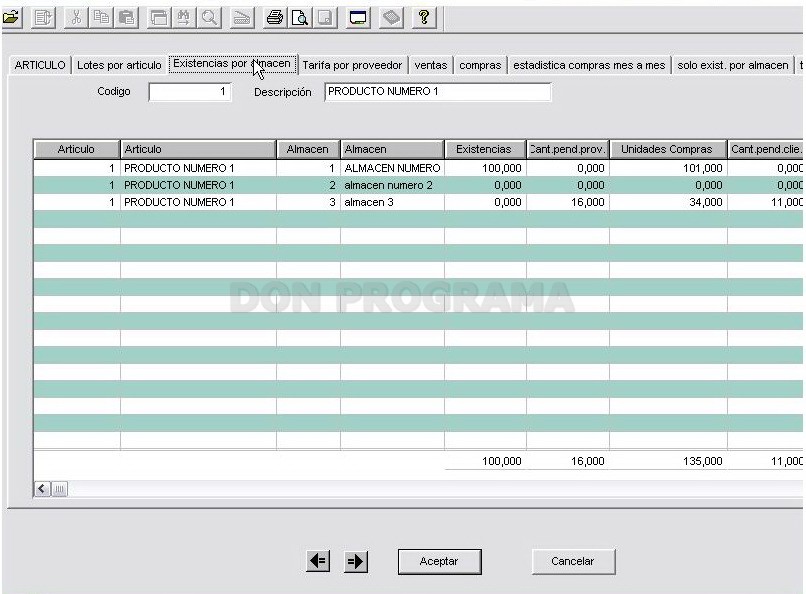Open print preview with magnifier page icon
806x594 pixels.
pyautogui.click(x=300, y=18)
